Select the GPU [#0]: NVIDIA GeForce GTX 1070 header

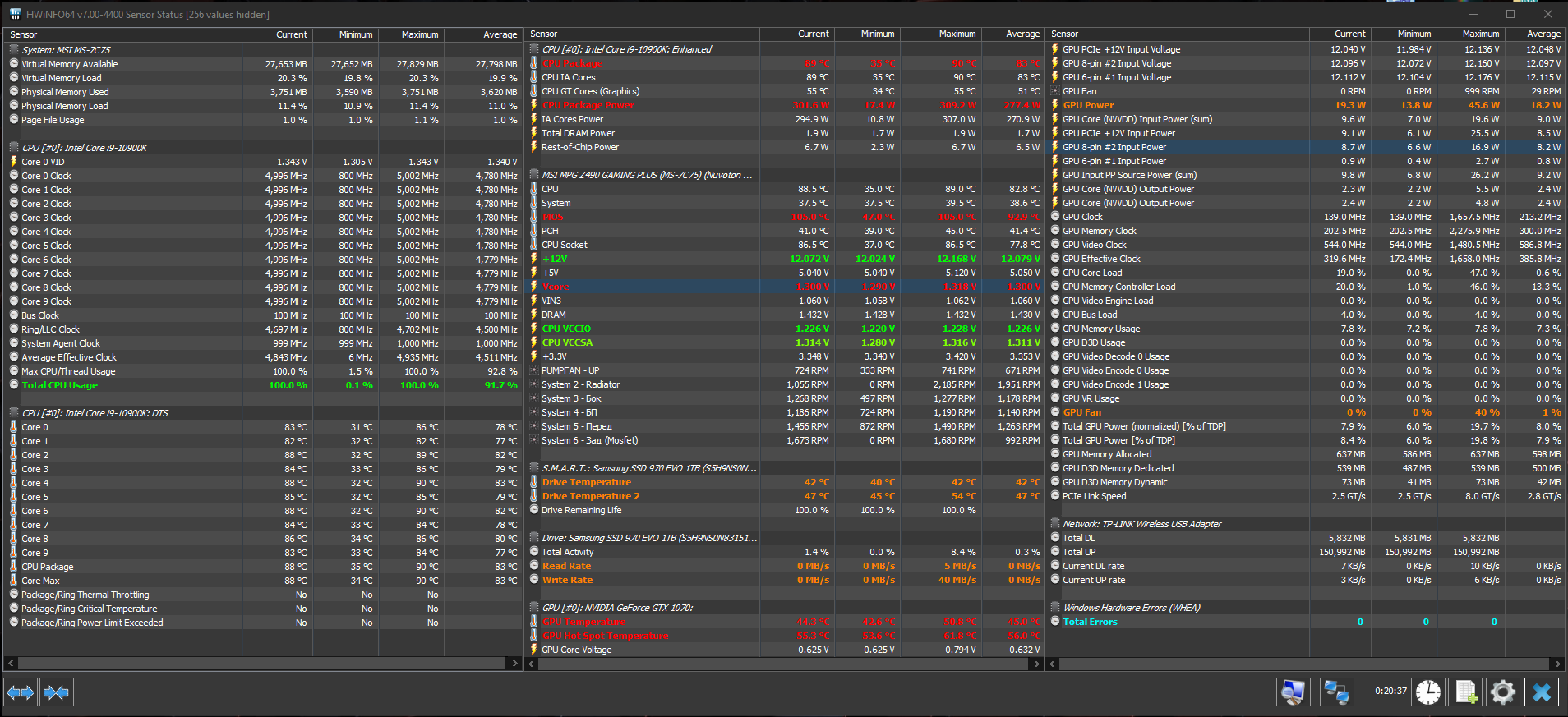click(784, 608)
